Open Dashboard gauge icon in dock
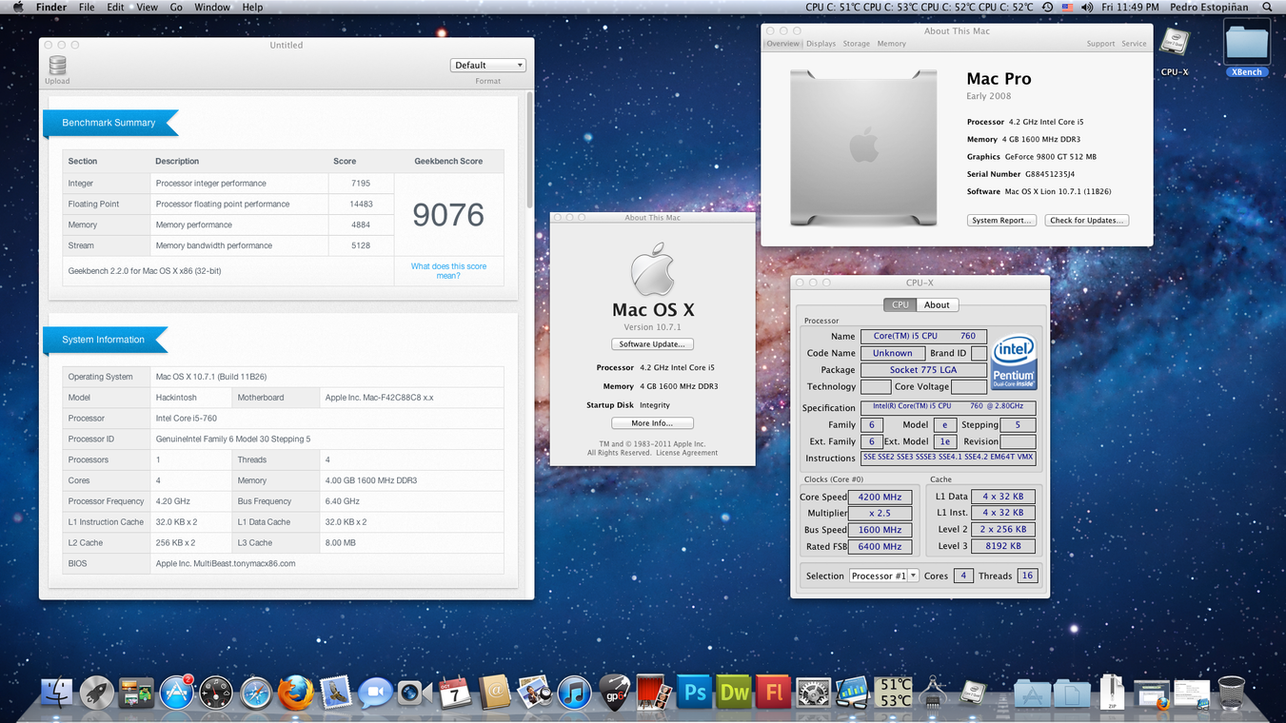 tap(216, 692)
